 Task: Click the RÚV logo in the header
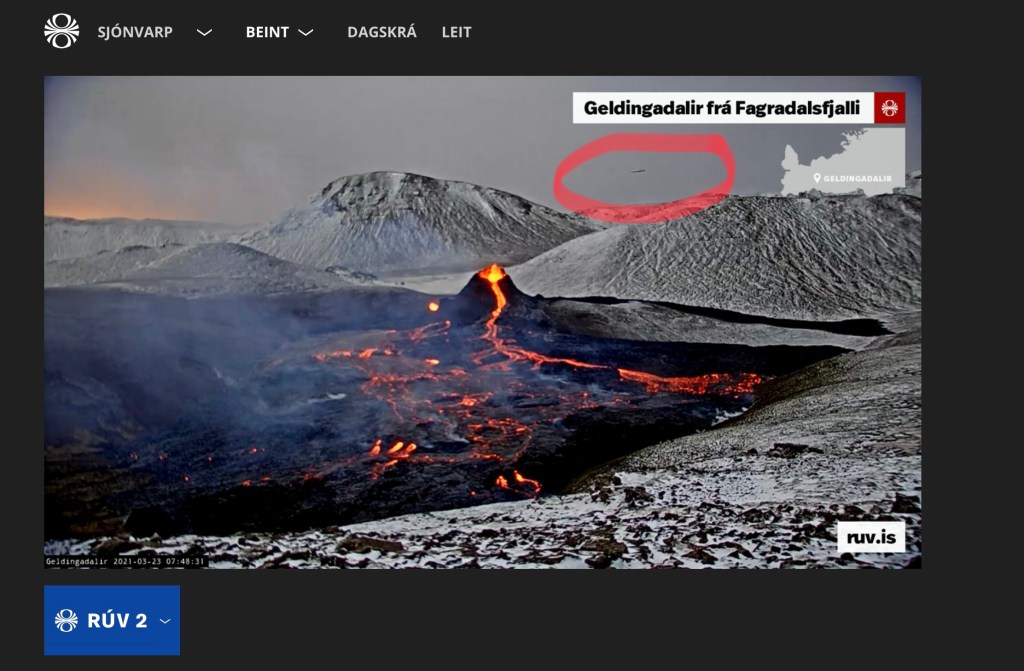pyautogui.click(x=61, y=31)
